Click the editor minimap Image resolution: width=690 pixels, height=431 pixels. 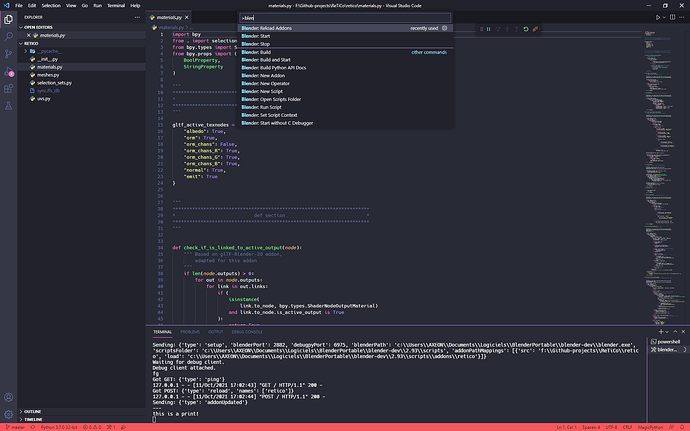click(663, 176)
